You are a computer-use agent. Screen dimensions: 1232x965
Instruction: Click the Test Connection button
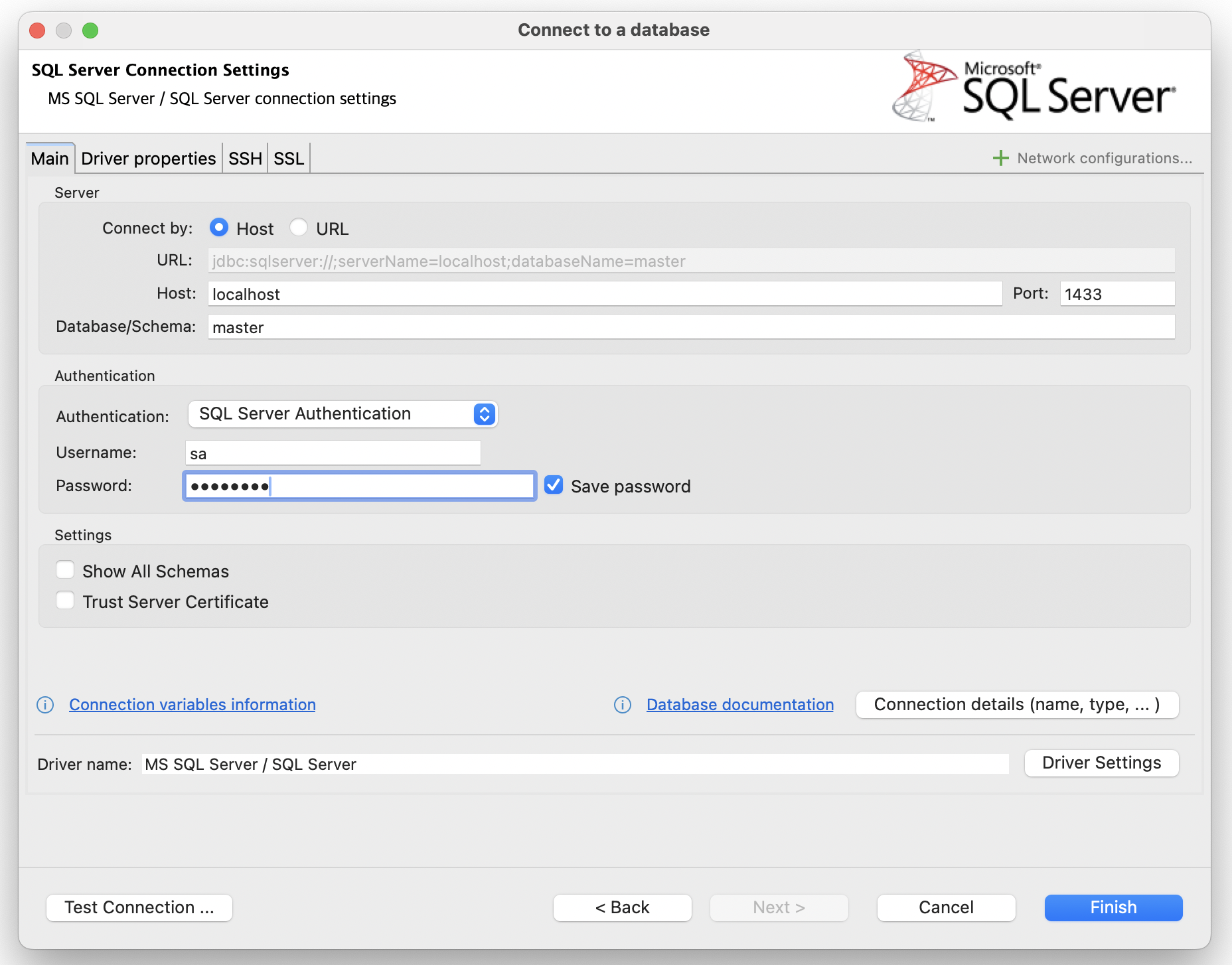[139, 907]
